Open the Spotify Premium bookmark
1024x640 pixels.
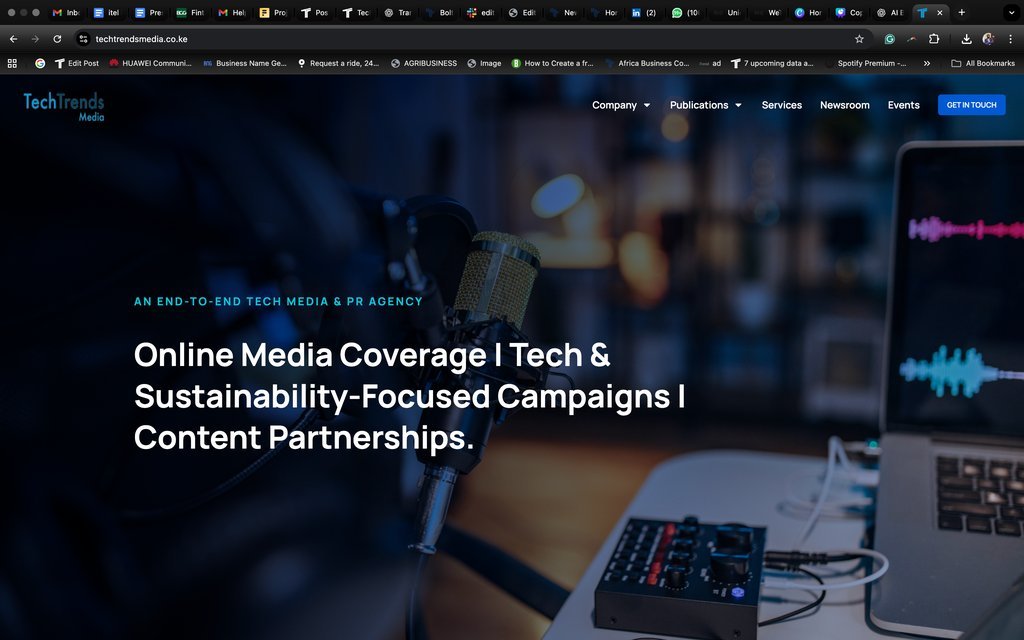click(x=866, y=63)
